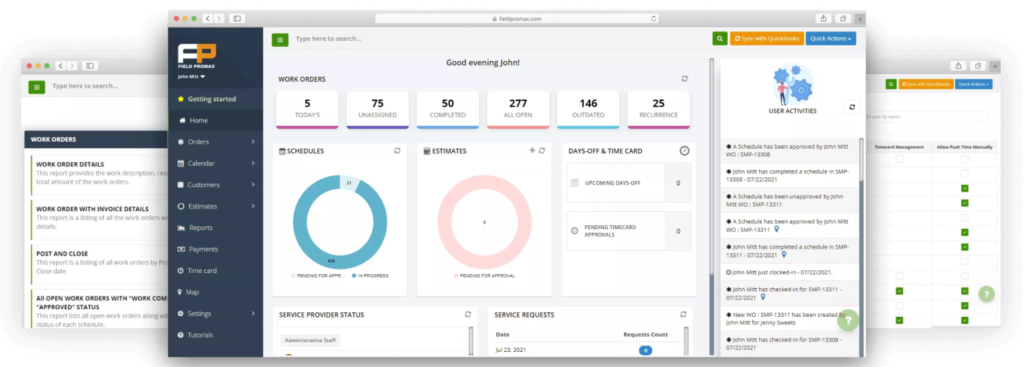Open the Unassigned work orders card
Image resolution: width=1024 pixels, height=367 pixels.
377,109
